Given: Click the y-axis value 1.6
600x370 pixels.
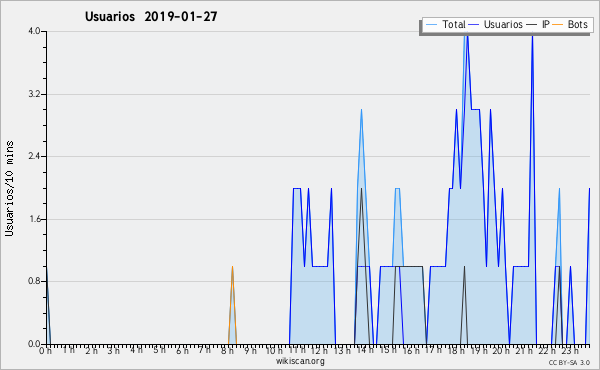Looking at the screenshot, I should point(34,219).
